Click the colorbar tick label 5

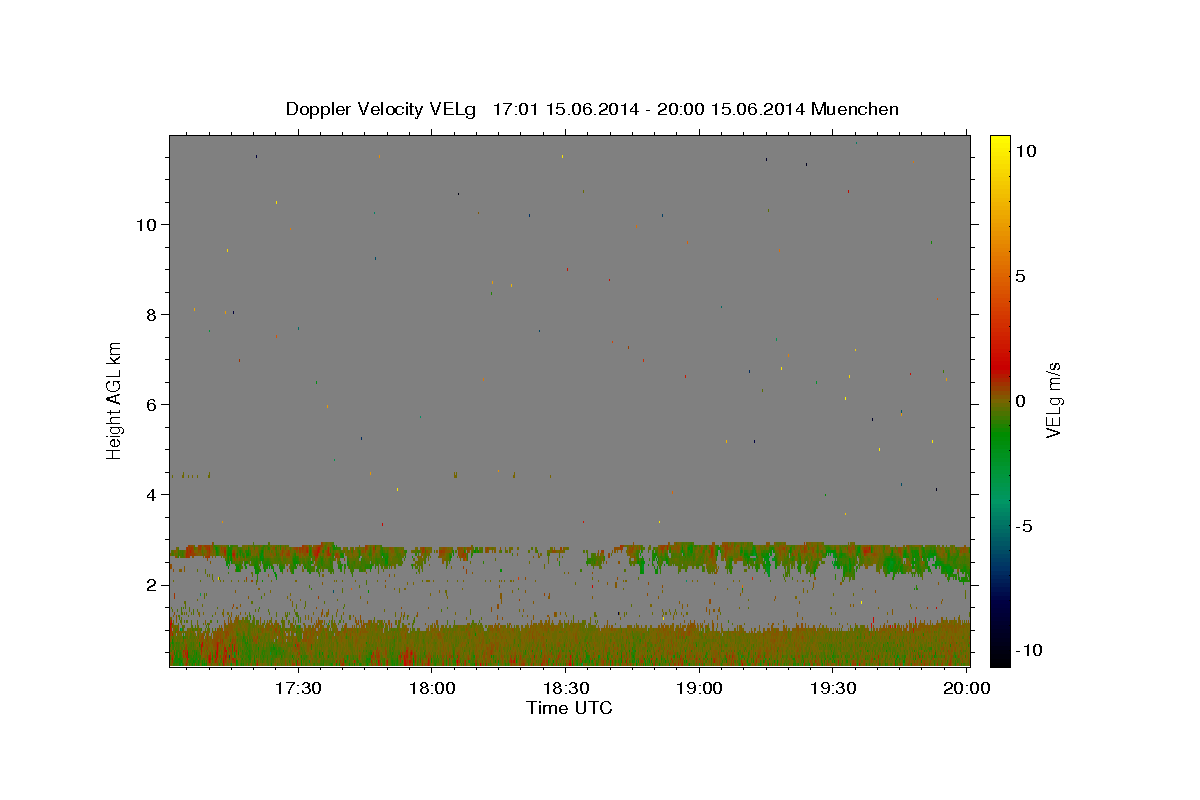(1020, 276)
